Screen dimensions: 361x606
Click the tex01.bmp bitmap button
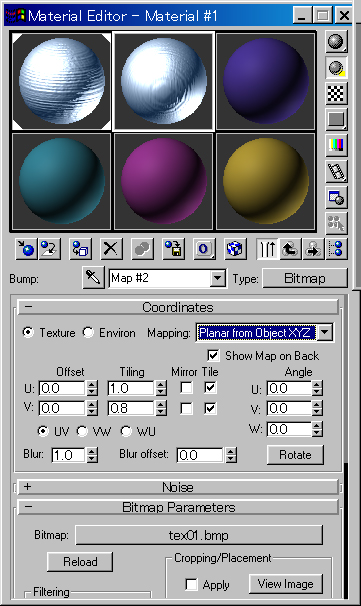199,535
